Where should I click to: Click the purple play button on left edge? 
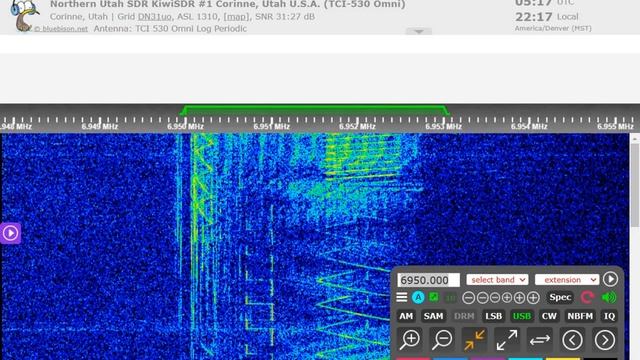tap(10, 233)
